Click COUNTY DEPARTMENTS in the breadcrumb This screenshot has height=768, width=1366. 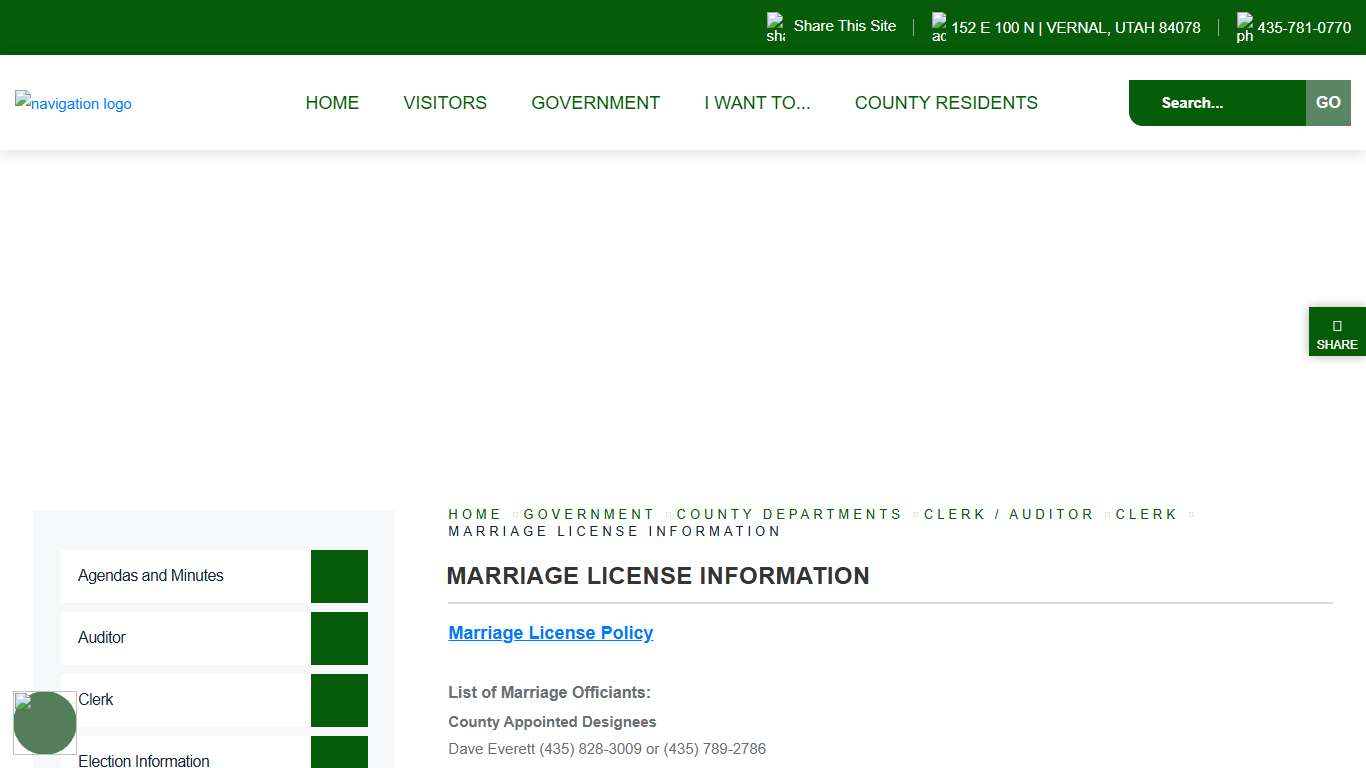point(789,514)
